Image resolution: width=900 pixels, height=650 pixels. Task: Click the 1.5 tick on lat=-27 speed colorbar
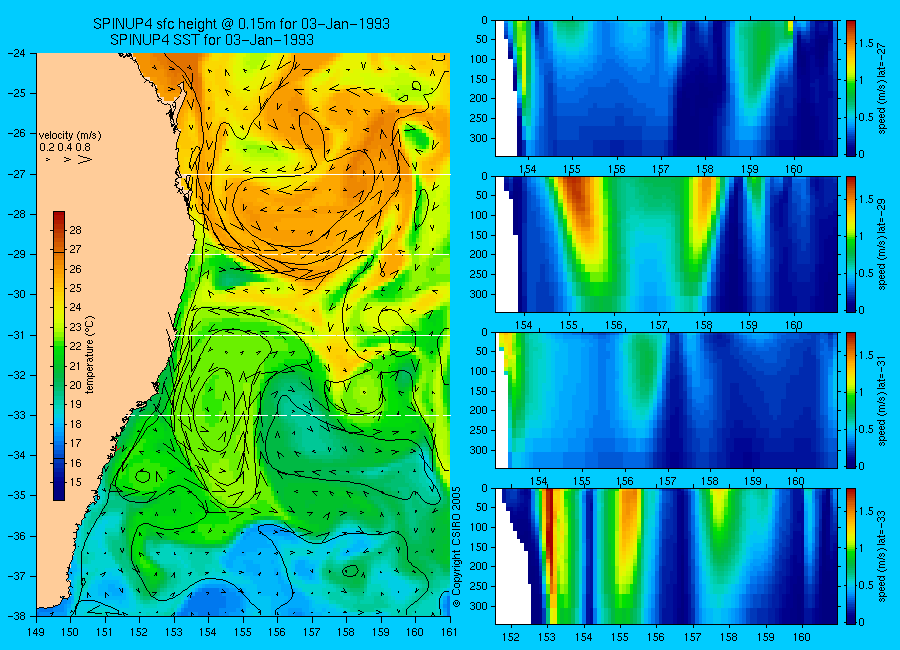pos(867,43)
